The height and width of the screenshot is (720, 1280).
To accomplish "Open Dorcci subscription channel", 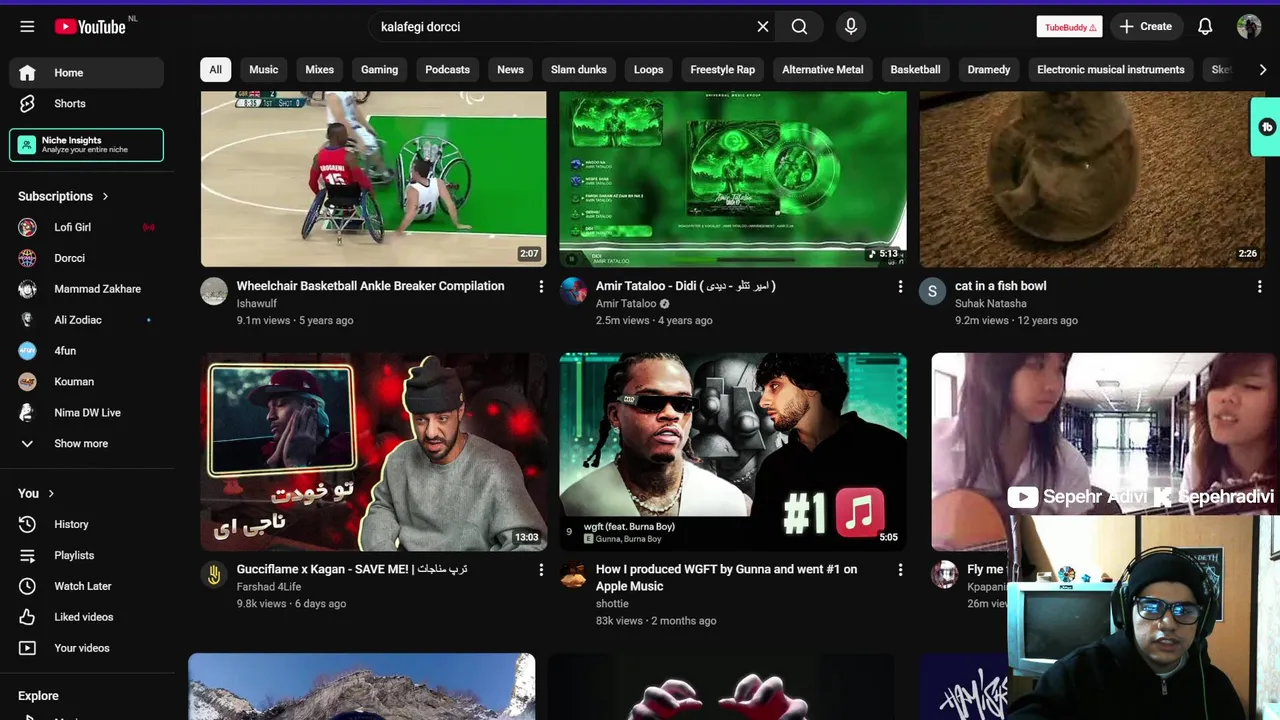I will point(87,258).
